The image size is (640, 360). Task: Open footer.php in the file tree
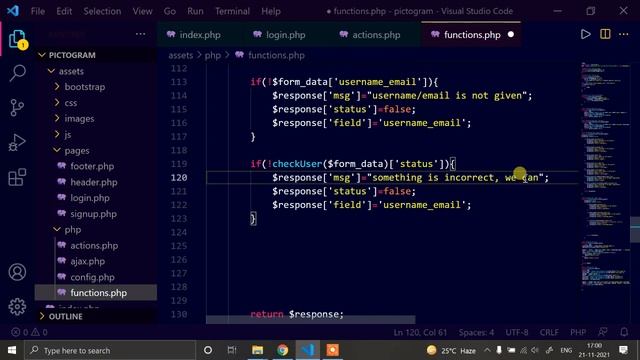point(92,166)
